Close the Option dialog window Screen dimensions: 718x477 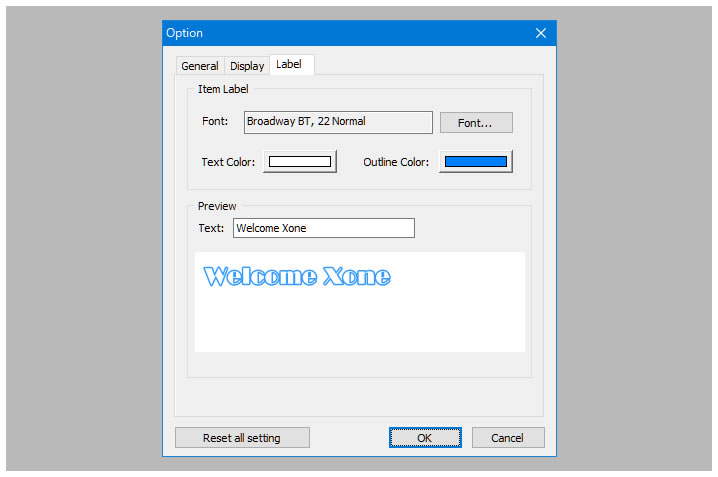541,33
